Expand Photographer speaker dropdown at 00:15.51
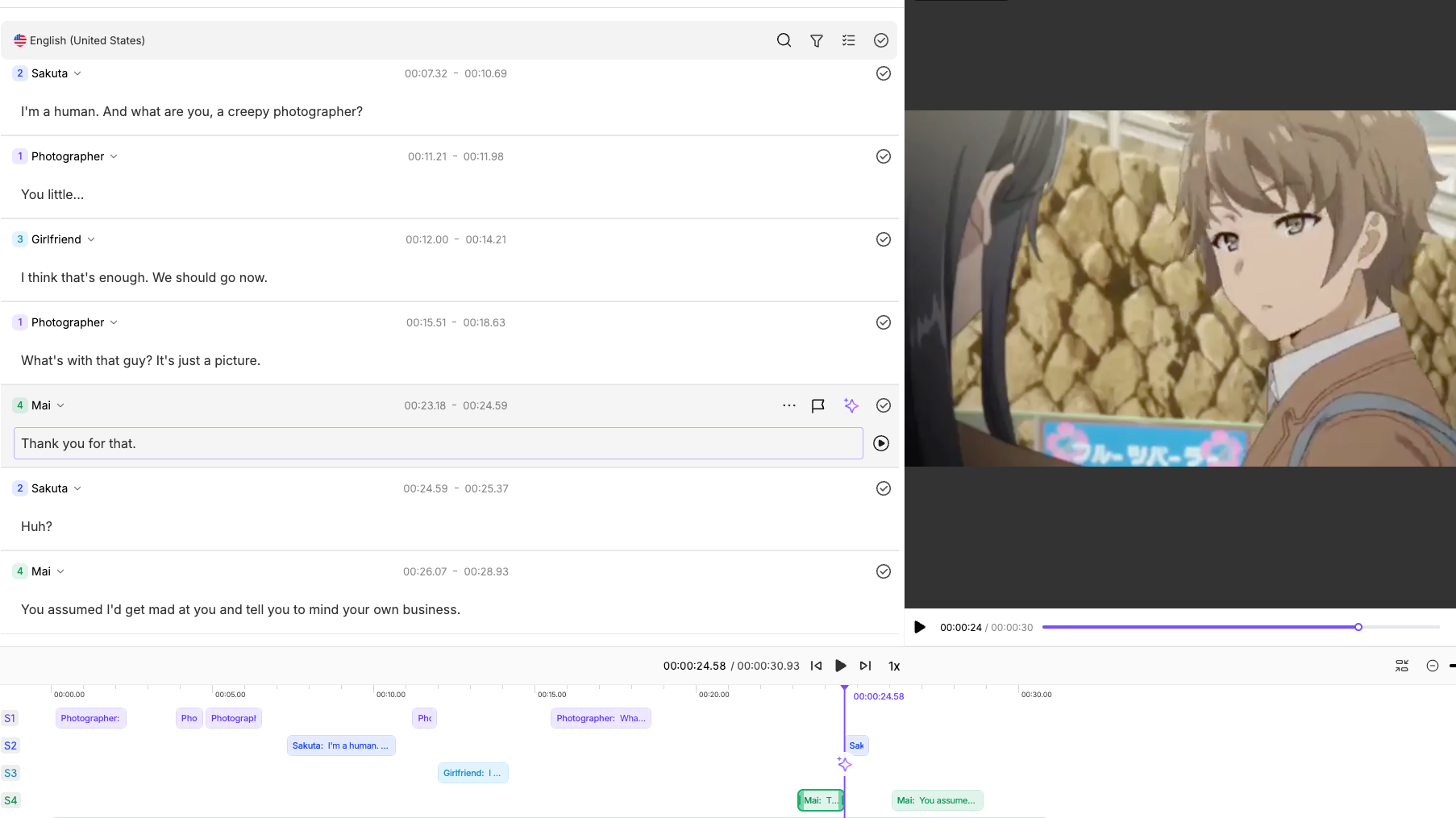The image size is (1456, 818). 114,322
